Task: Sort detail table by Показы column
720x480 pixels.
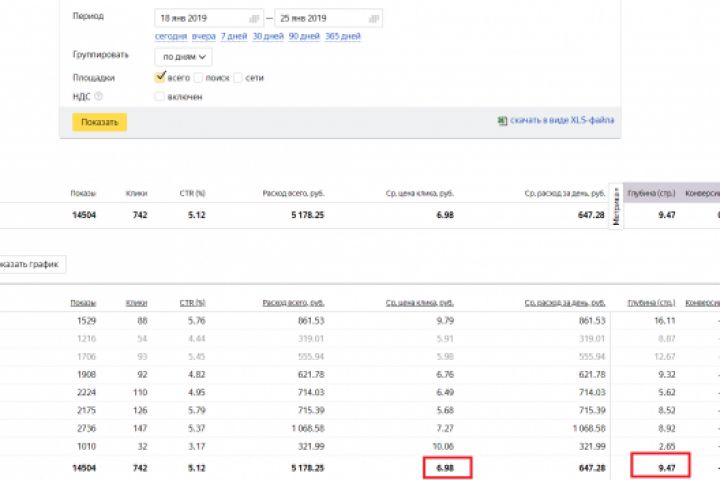Action: [83, 303]
